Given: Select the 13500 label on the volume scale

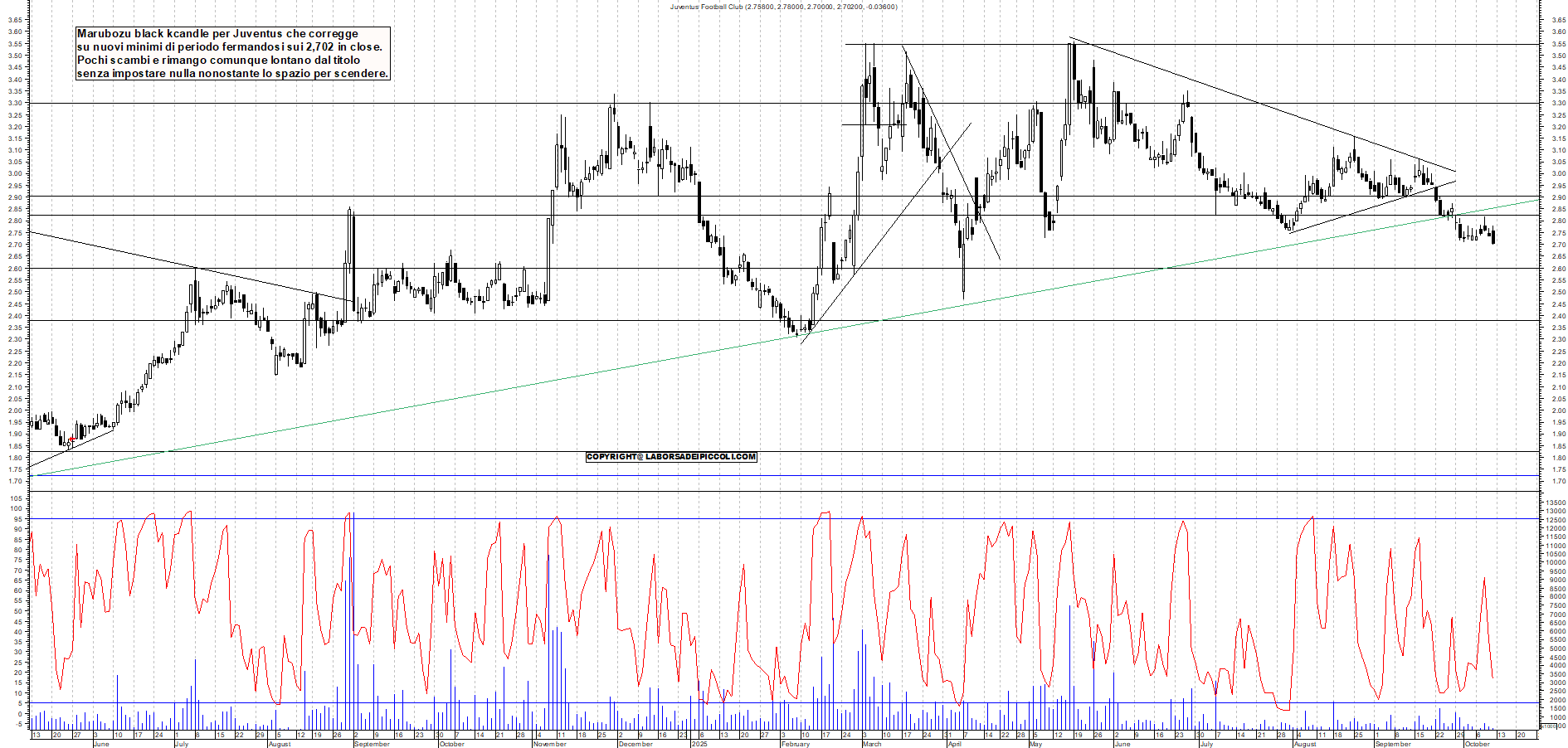Looking at the screenshot, I should (x=1554, y=503).
